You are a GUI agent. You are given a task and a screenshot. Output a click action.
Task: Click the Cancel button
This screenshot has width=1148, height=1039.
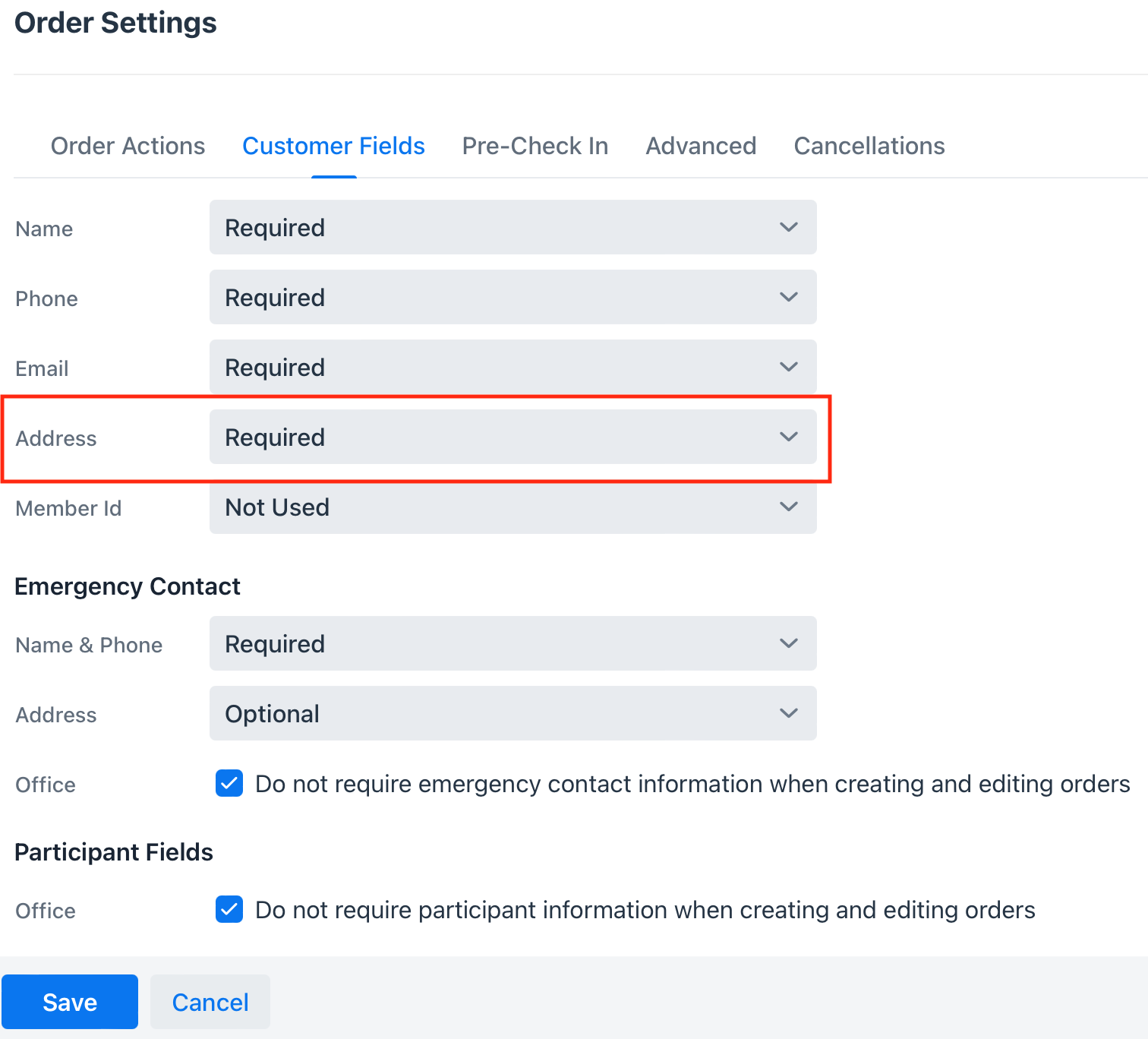pyautogui.click(x=210, y=1002)
